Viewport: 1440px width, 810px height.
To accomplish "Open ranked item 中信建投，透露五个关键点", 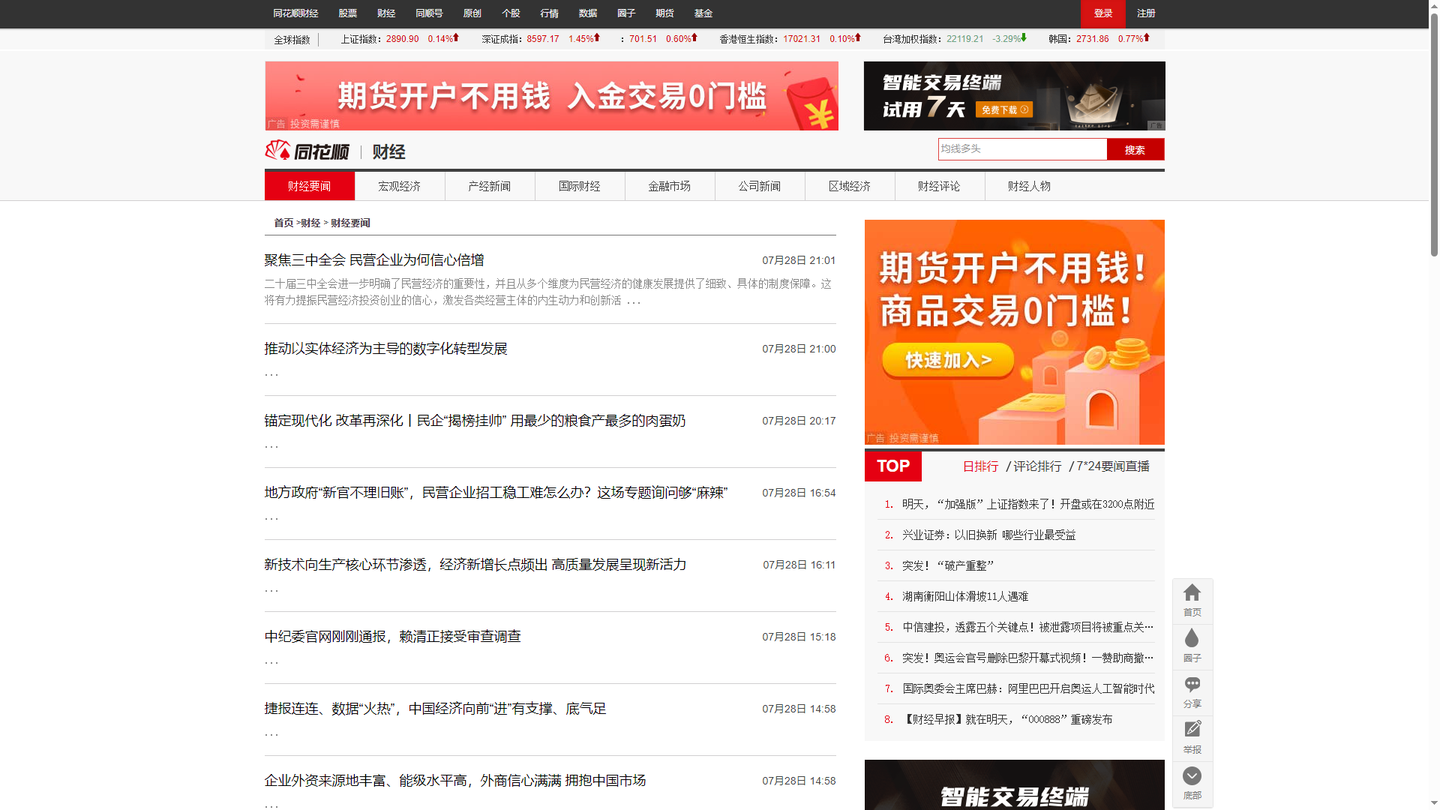I will (x=1028, y=627).
